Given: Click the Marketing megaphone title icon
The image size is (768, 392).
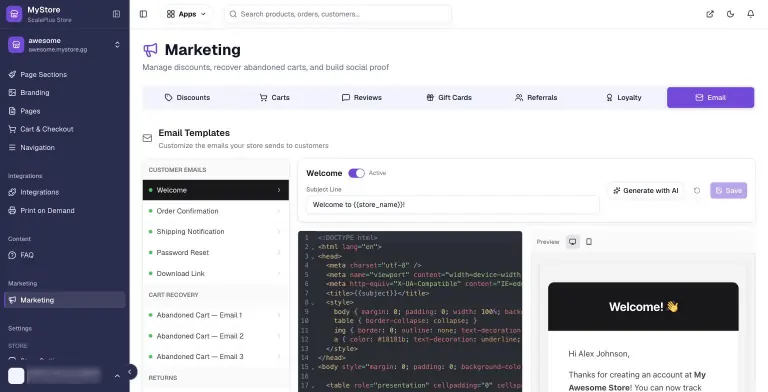Looking at the screenshot, I should [x=150, y=50].
